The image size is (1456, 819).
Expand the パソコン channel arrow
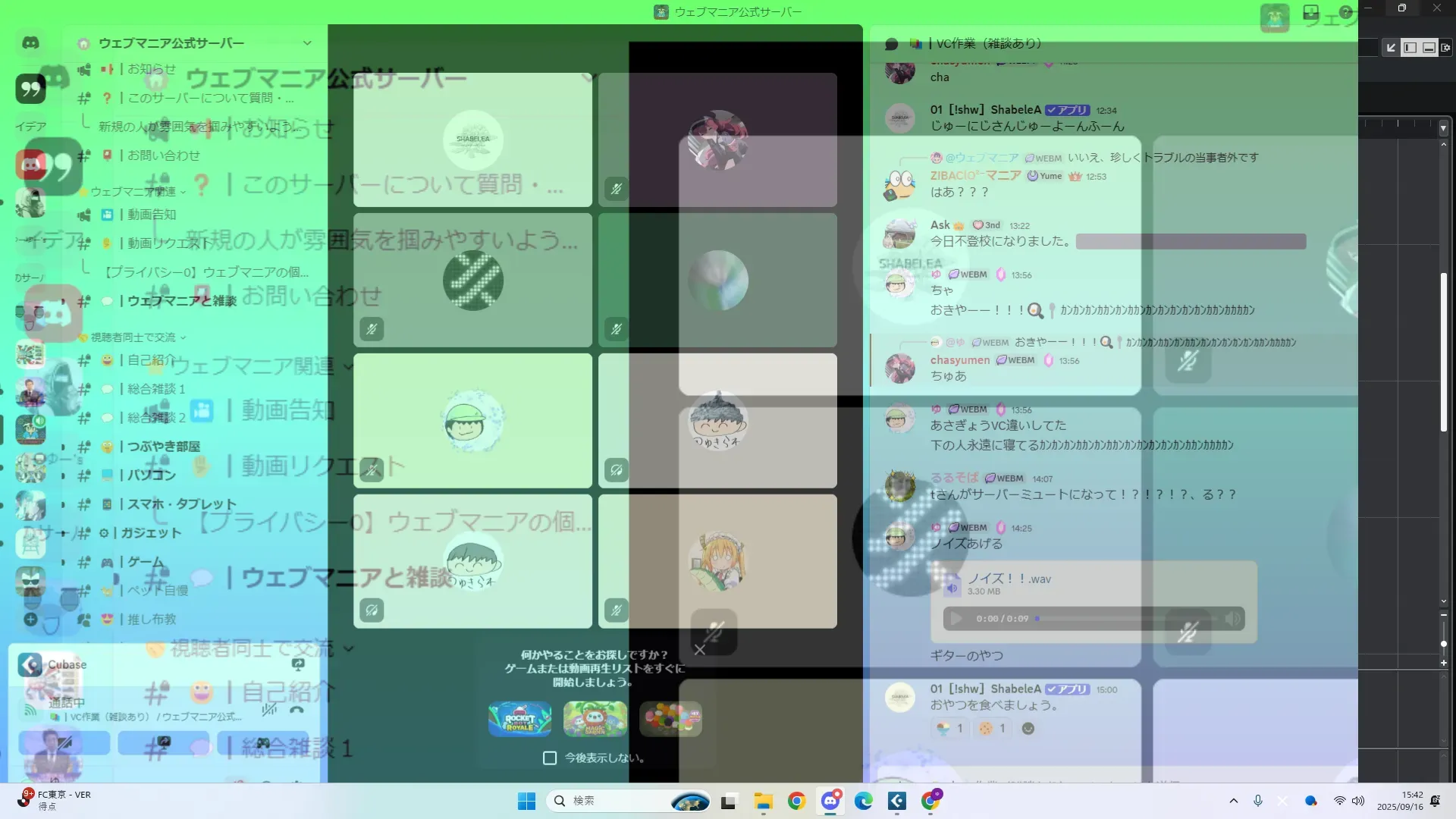pyautogui.click(x=64, y=475)
